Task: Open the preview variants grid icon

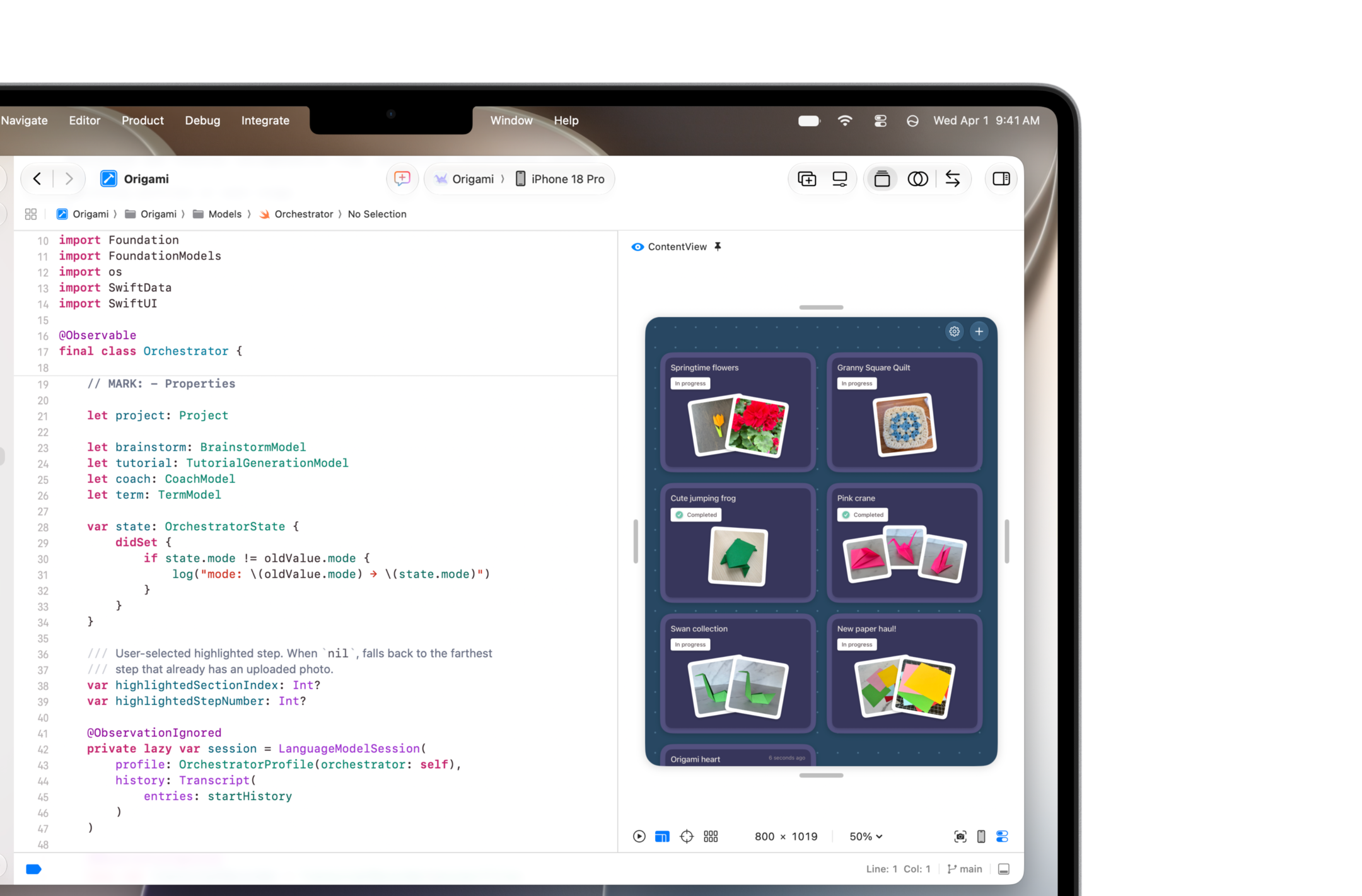Action: (x=711, y=836)
